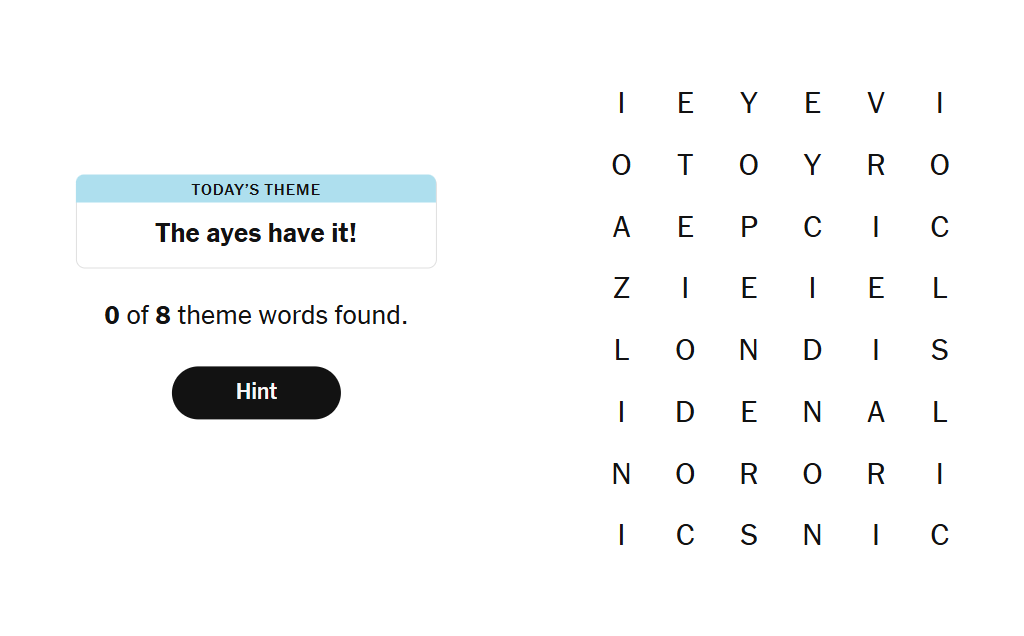This screenshot has height=636, width=1024.
Task: Click the L starting the fifth row
Action: (x=622, y=350)
